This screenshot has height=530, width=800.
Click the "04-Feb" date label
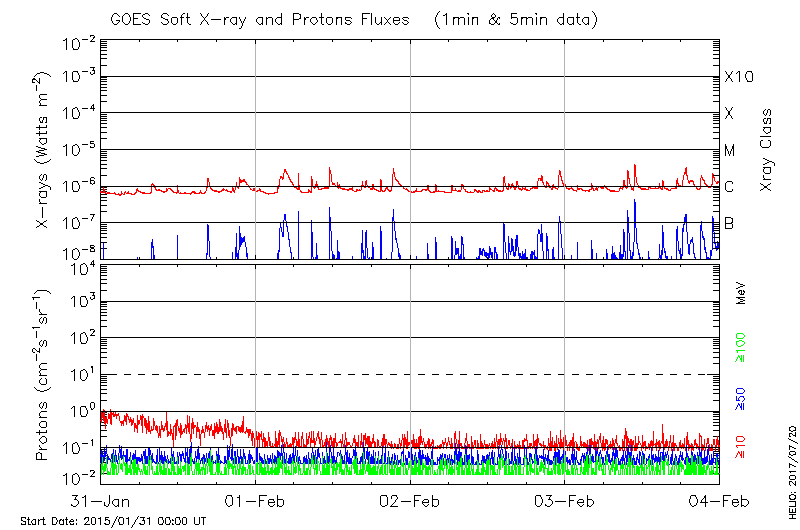coord(718,500)
